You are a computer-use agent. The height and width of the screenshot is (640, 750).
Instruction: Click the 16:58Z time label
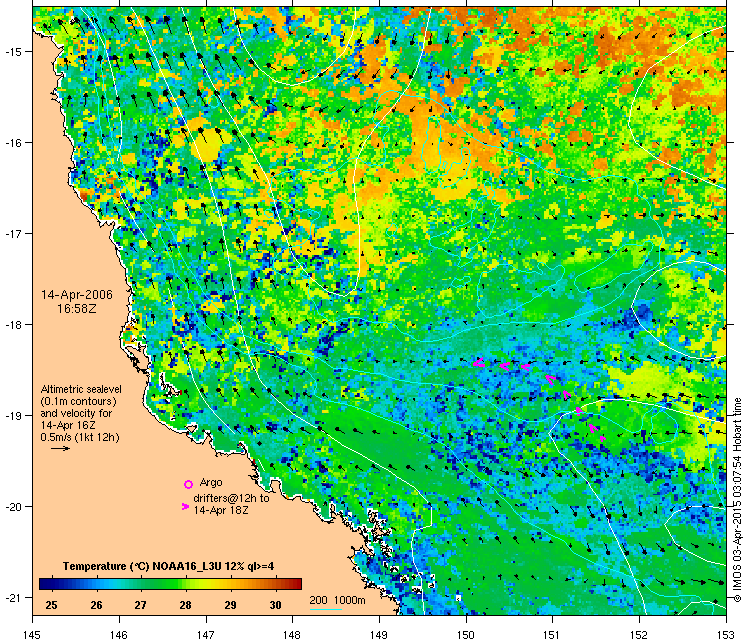pos(77,309)
